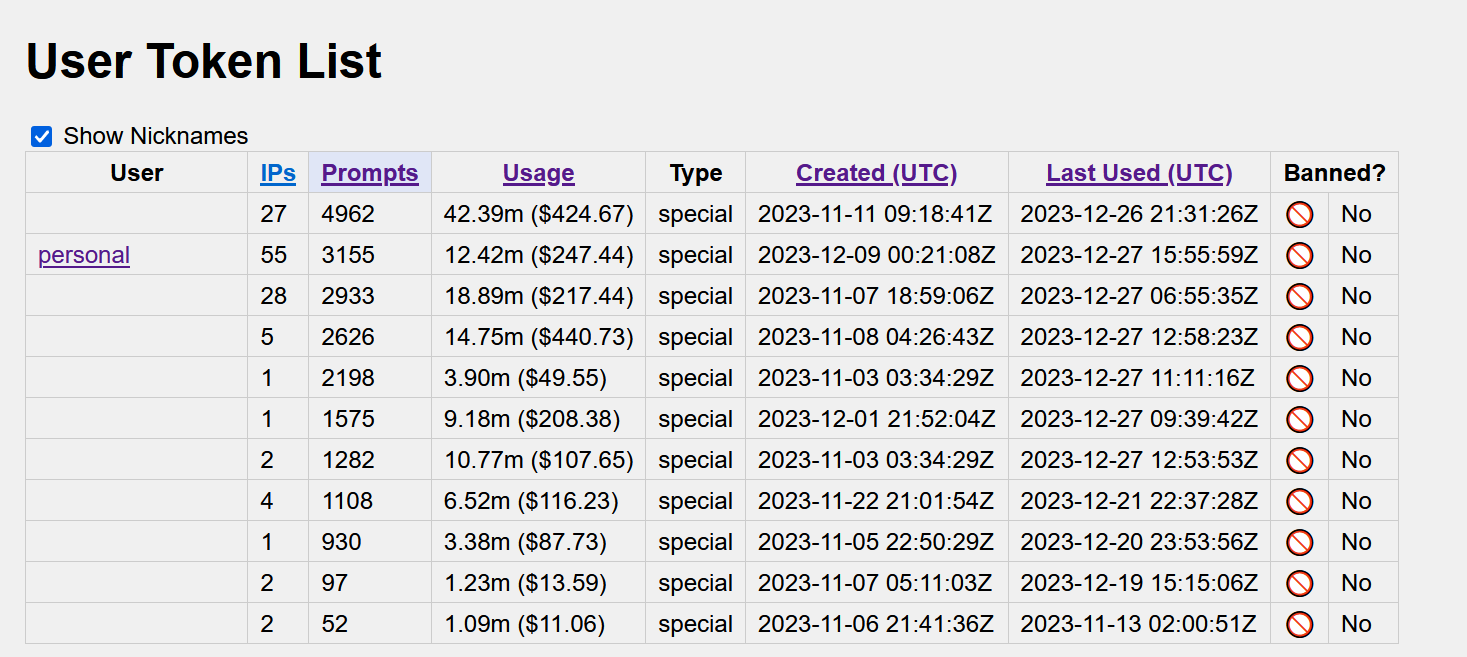Uncheck the Show Nicknames checkbox
This screenshot has width=1467, height=657.
41,136
